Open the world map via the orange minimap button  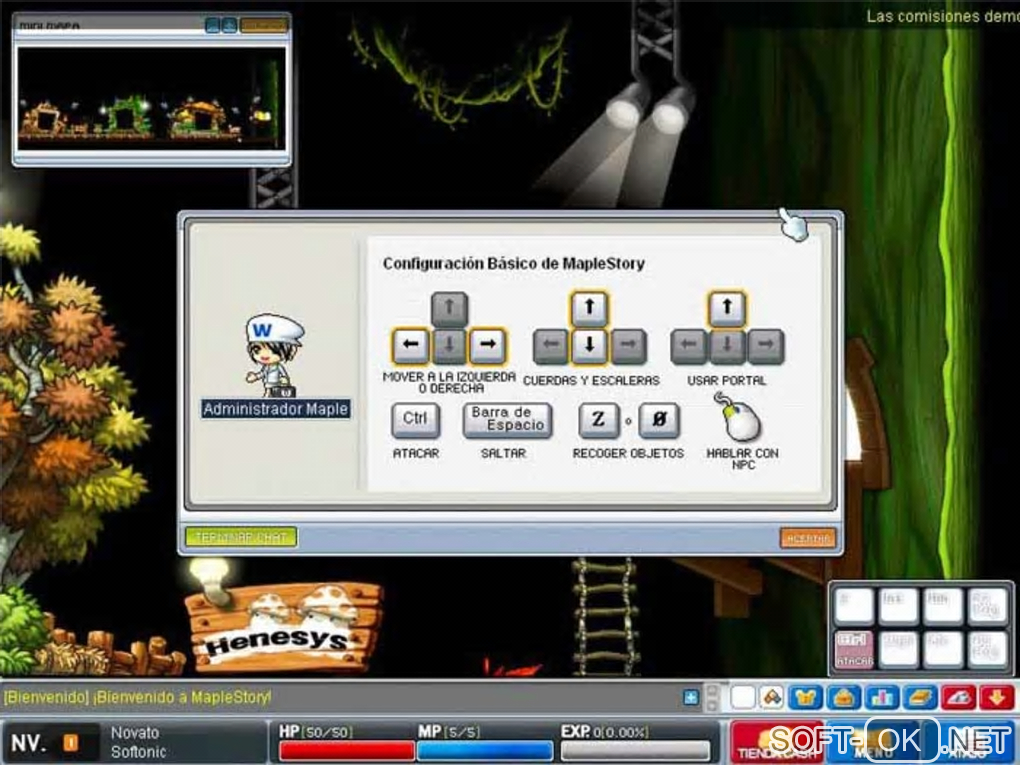(x=263, y=25)
